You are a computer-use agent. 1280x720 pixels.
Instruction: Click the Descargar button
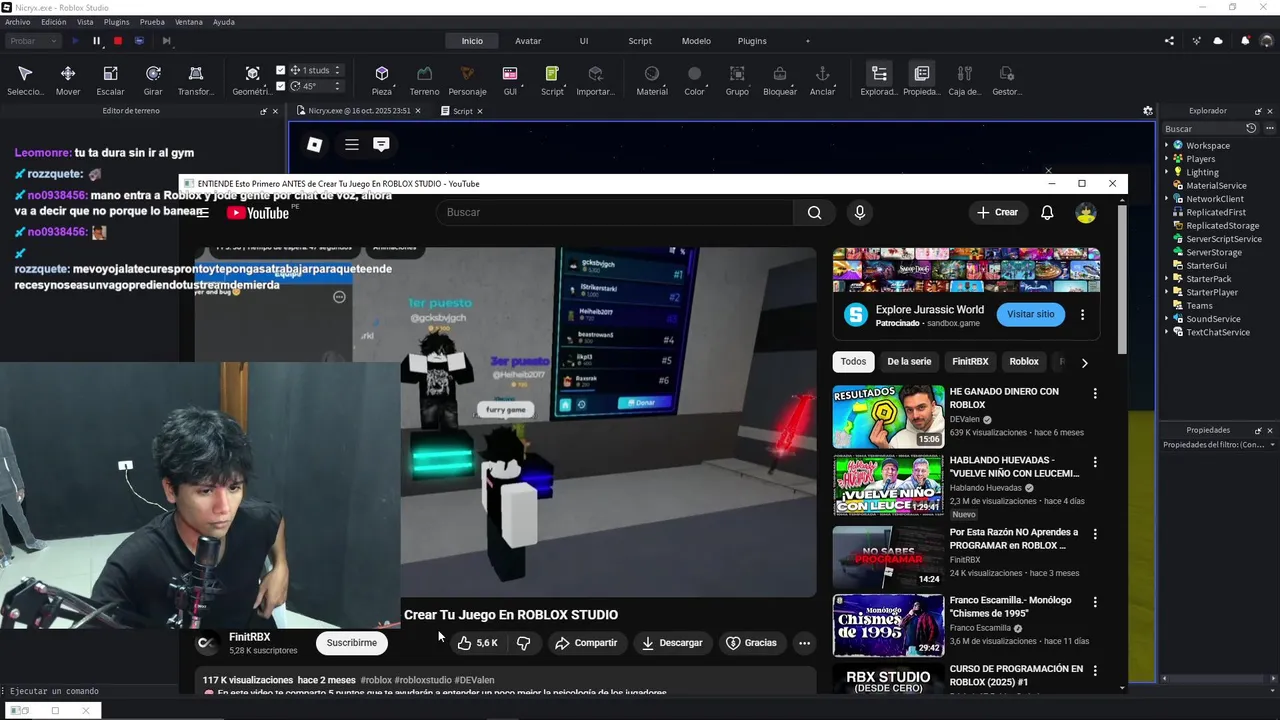672,643
